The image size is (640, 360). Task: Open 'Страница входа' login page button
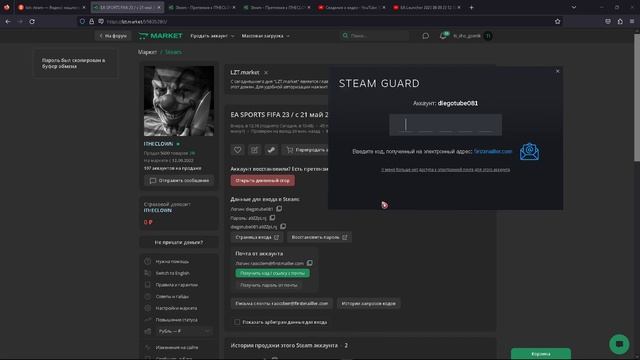tap(257, 237)
